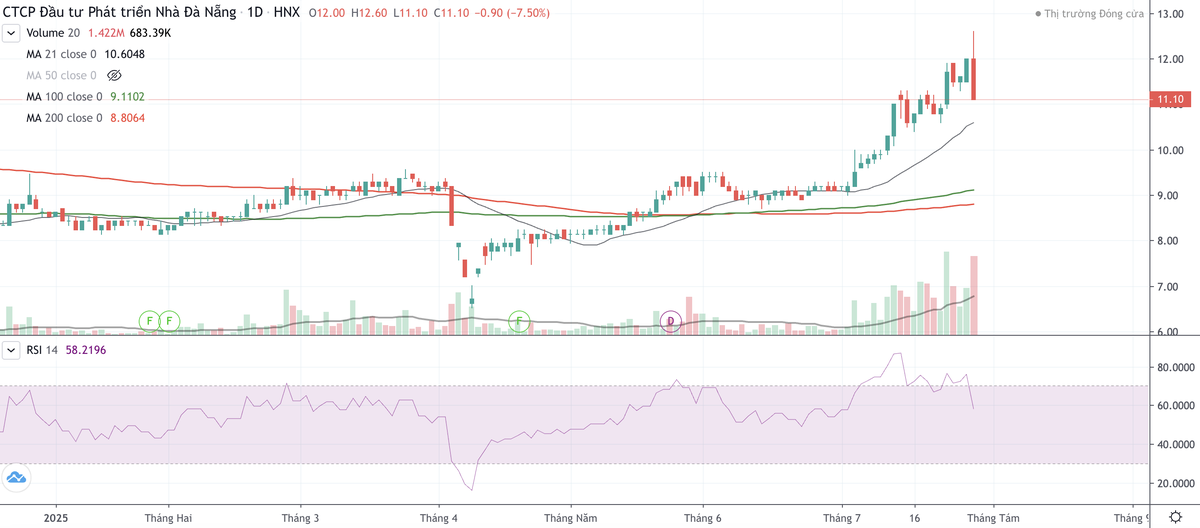Show the hidden MA 50 indicator

click(113, 75)
